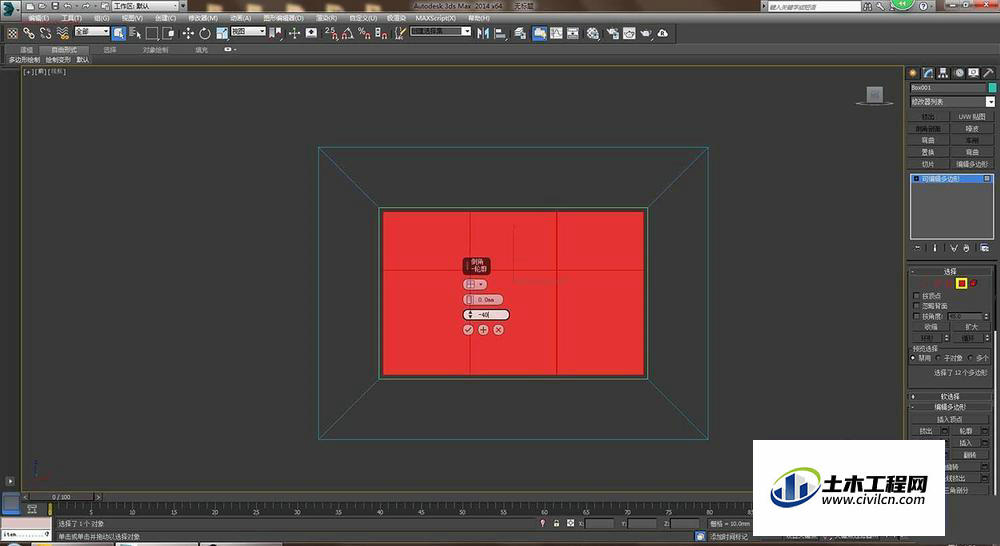Toggle the 2.5D Snaps icon
The height and width of the screenshot is (546, 1000).
click(x=330, y=33)
